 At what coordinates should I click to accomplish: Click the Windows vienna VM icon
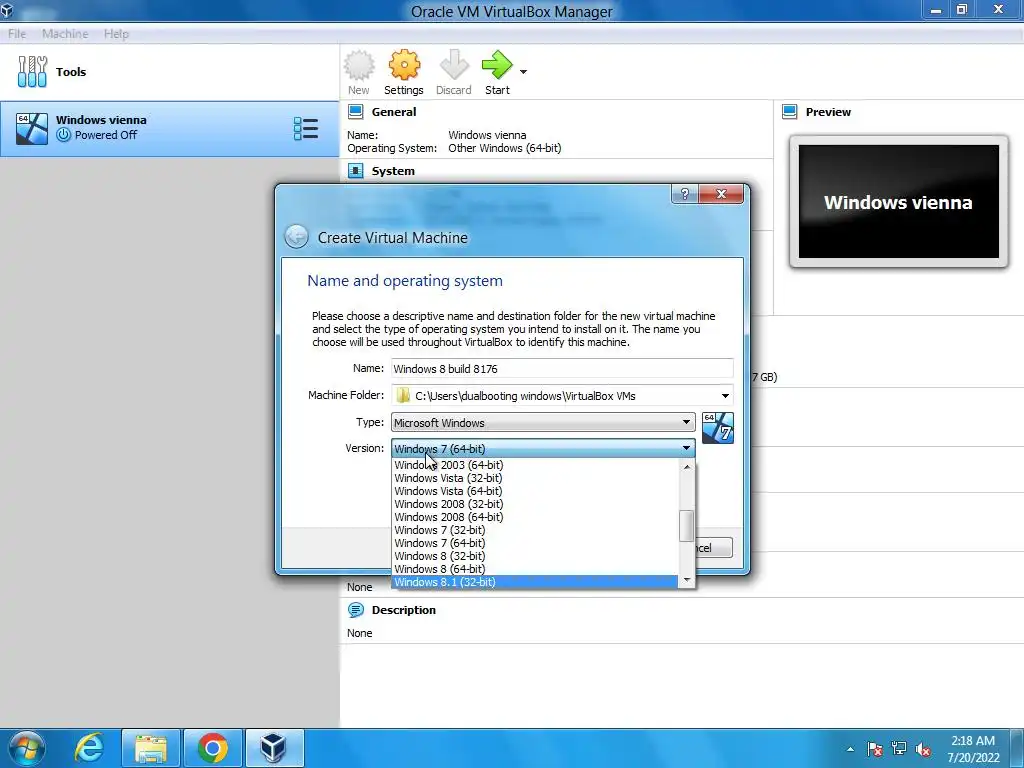[32, 128]
